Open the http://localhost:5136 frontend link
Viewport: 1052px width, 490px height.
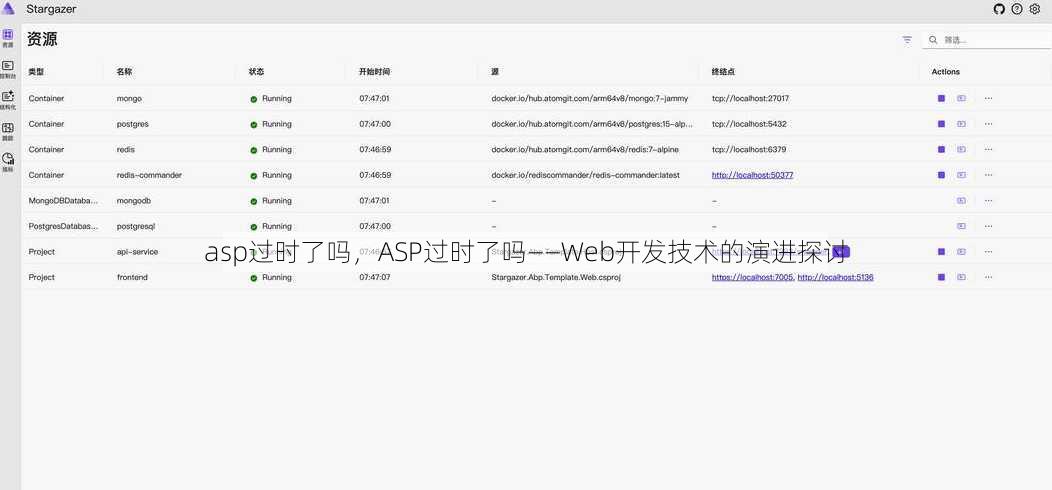[x=835, y=277]
